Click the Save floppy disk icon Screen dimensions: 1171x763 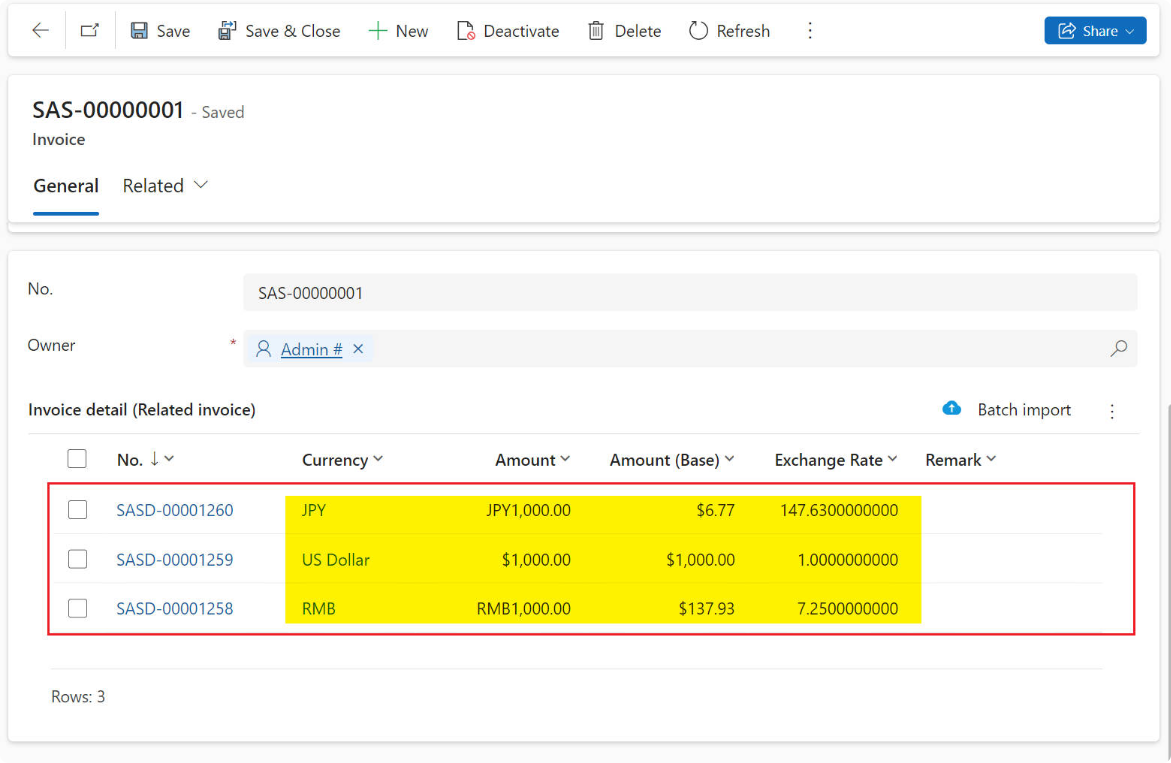[139, 31]
